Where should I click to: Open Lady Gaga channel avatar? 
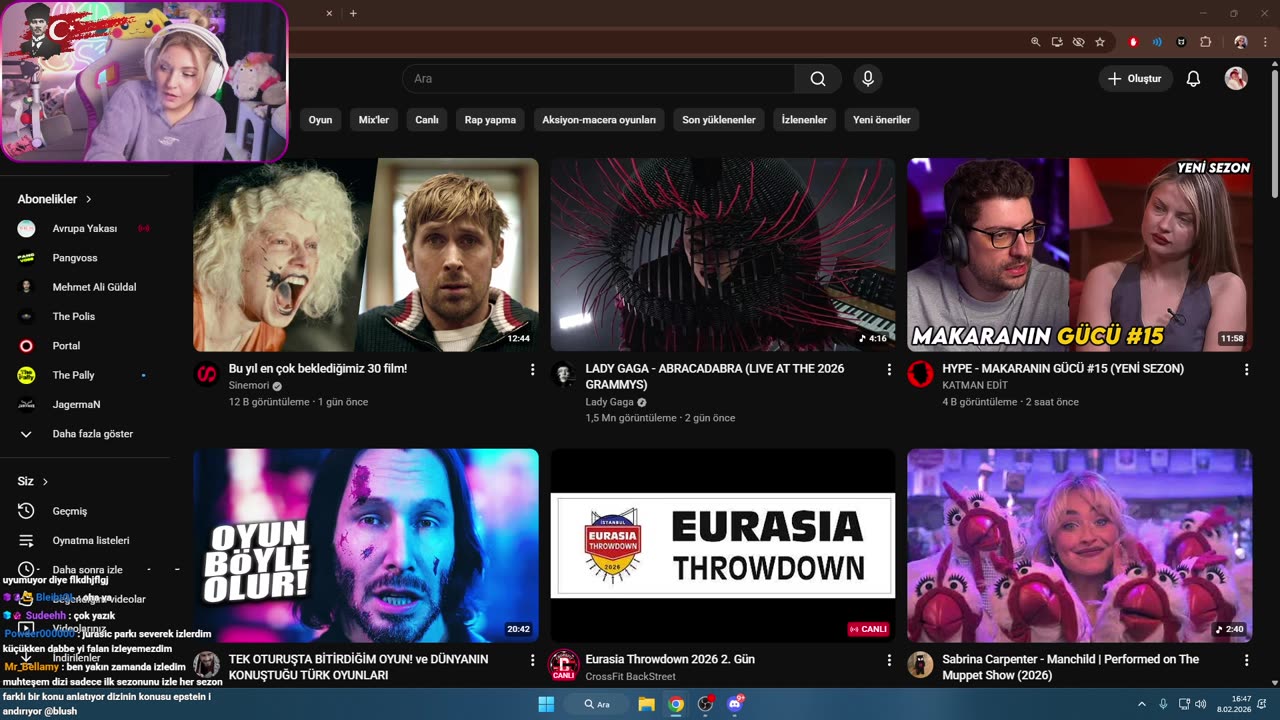pos(564,374)
